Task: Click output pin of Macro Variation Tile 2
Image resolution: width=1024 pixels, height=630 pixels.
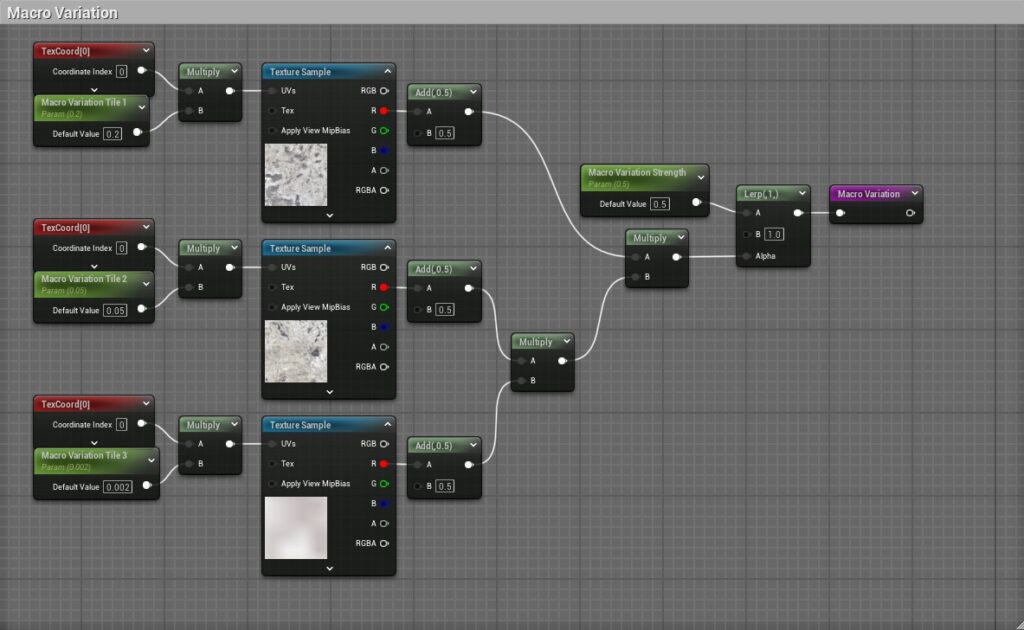Action: pyautogui.click(x=142, y=309)
